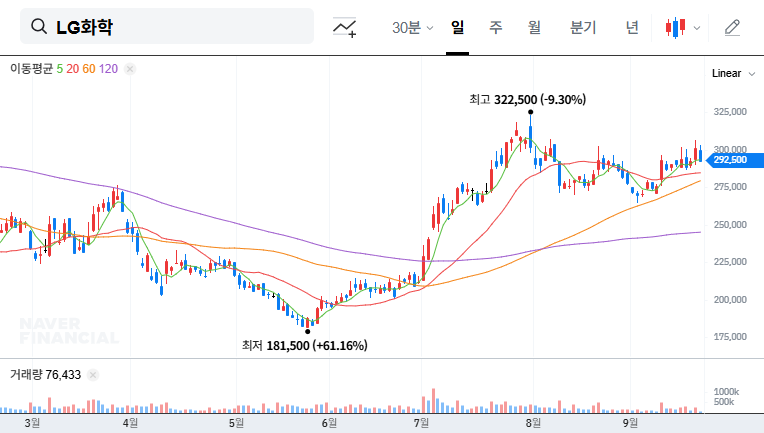Switch to the 주 weekly tab
This screenshot has width=764, height=433.
[496, 27]
